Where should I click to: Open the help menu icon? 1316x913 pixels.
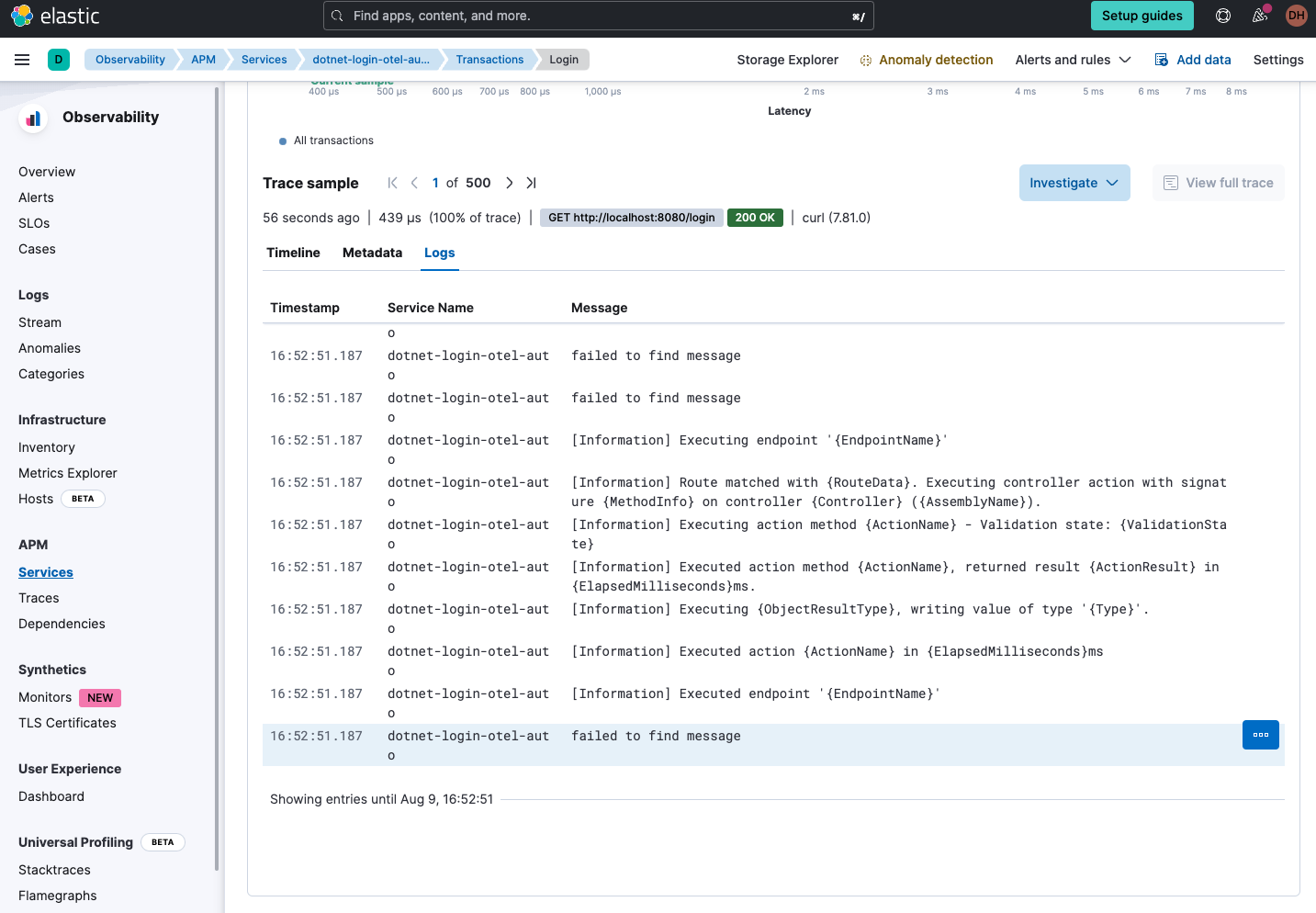(1222, 16)
